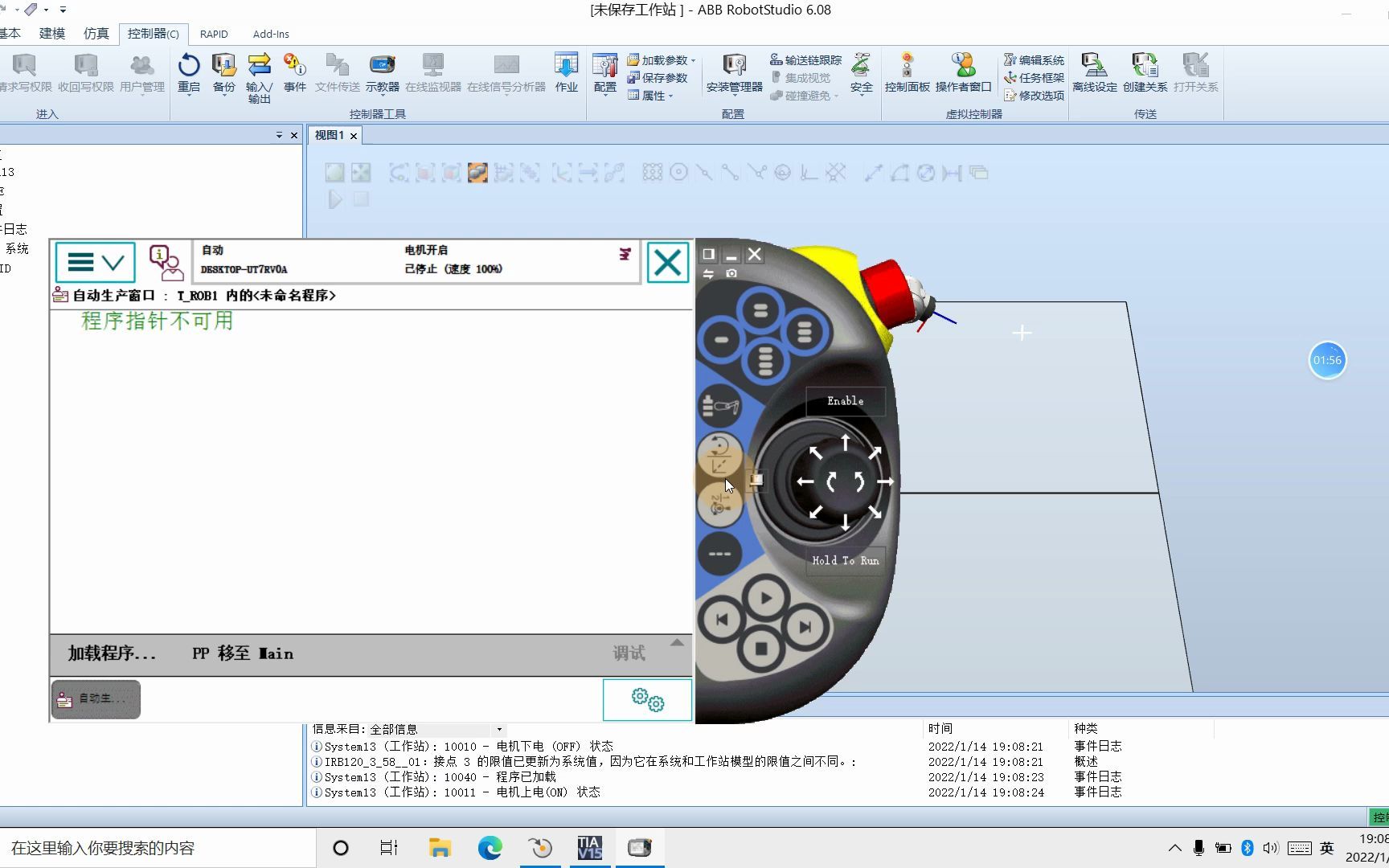Expand the 加载参数 dropdown arrow
The width and height of the screenshot is (1389, 868).
(693, 61)
